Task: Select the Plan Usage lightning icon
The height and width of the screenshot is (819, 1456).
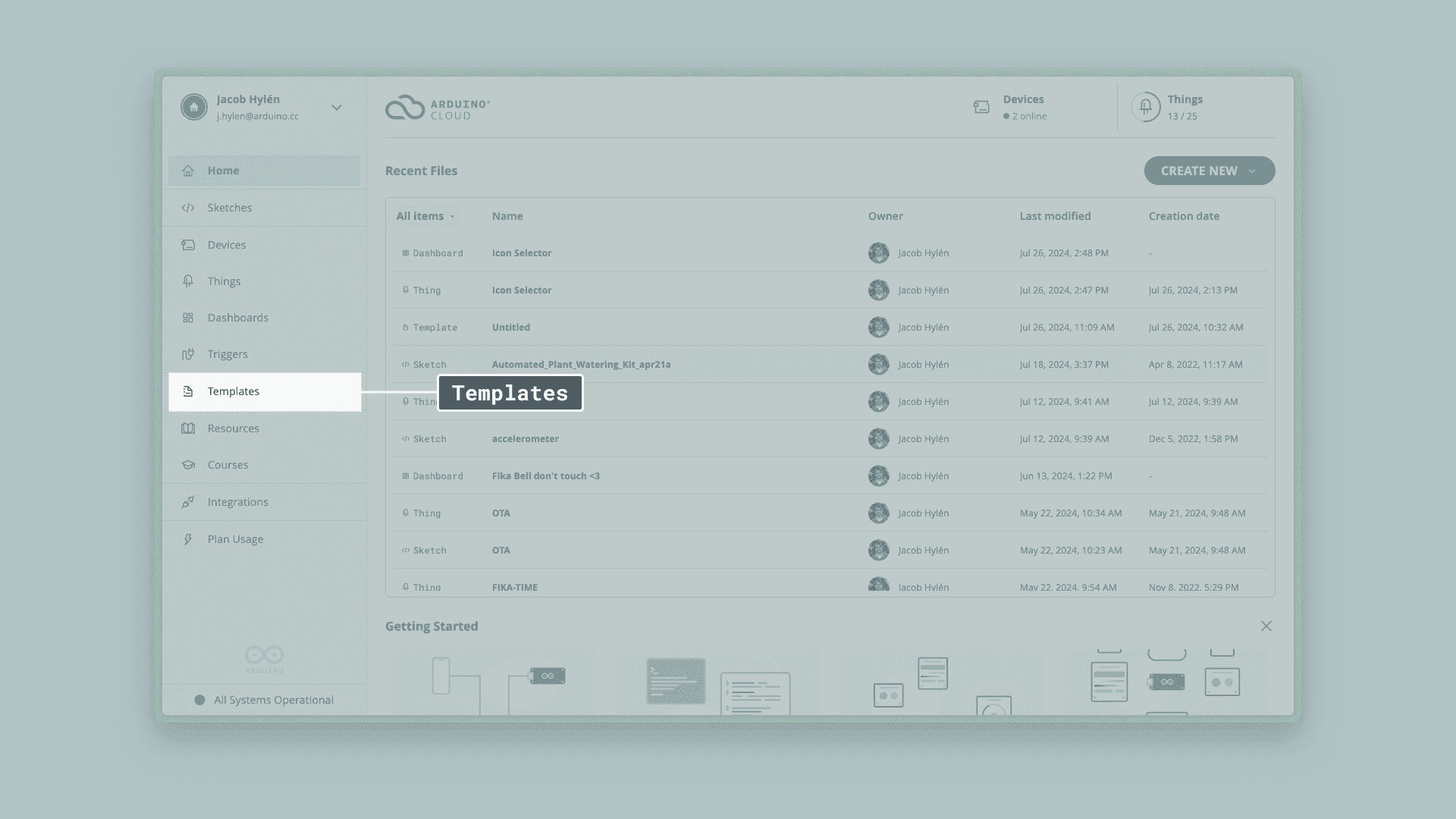Action: point(188,538)
